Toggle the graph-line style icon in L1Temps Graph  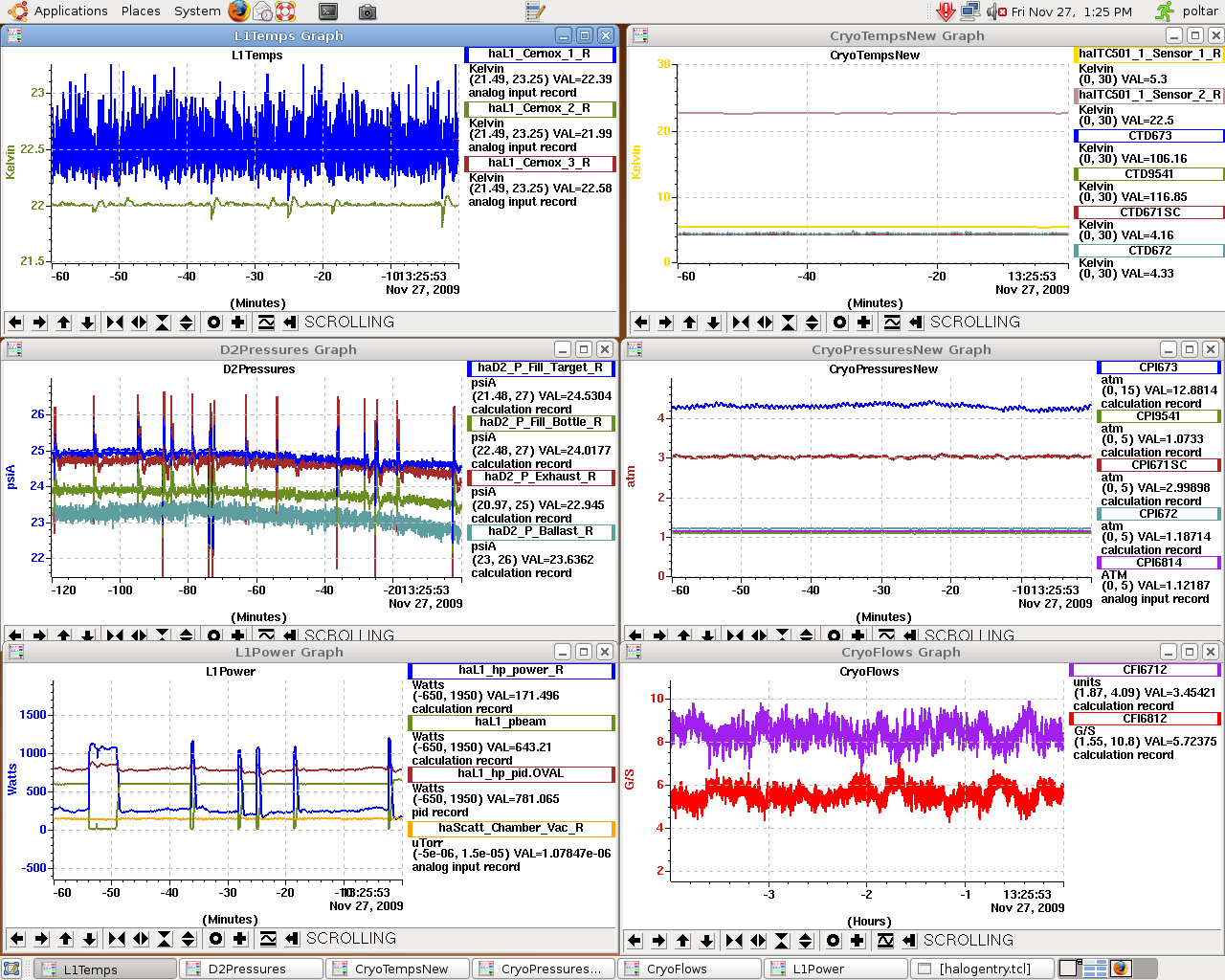tap(266, 323)
